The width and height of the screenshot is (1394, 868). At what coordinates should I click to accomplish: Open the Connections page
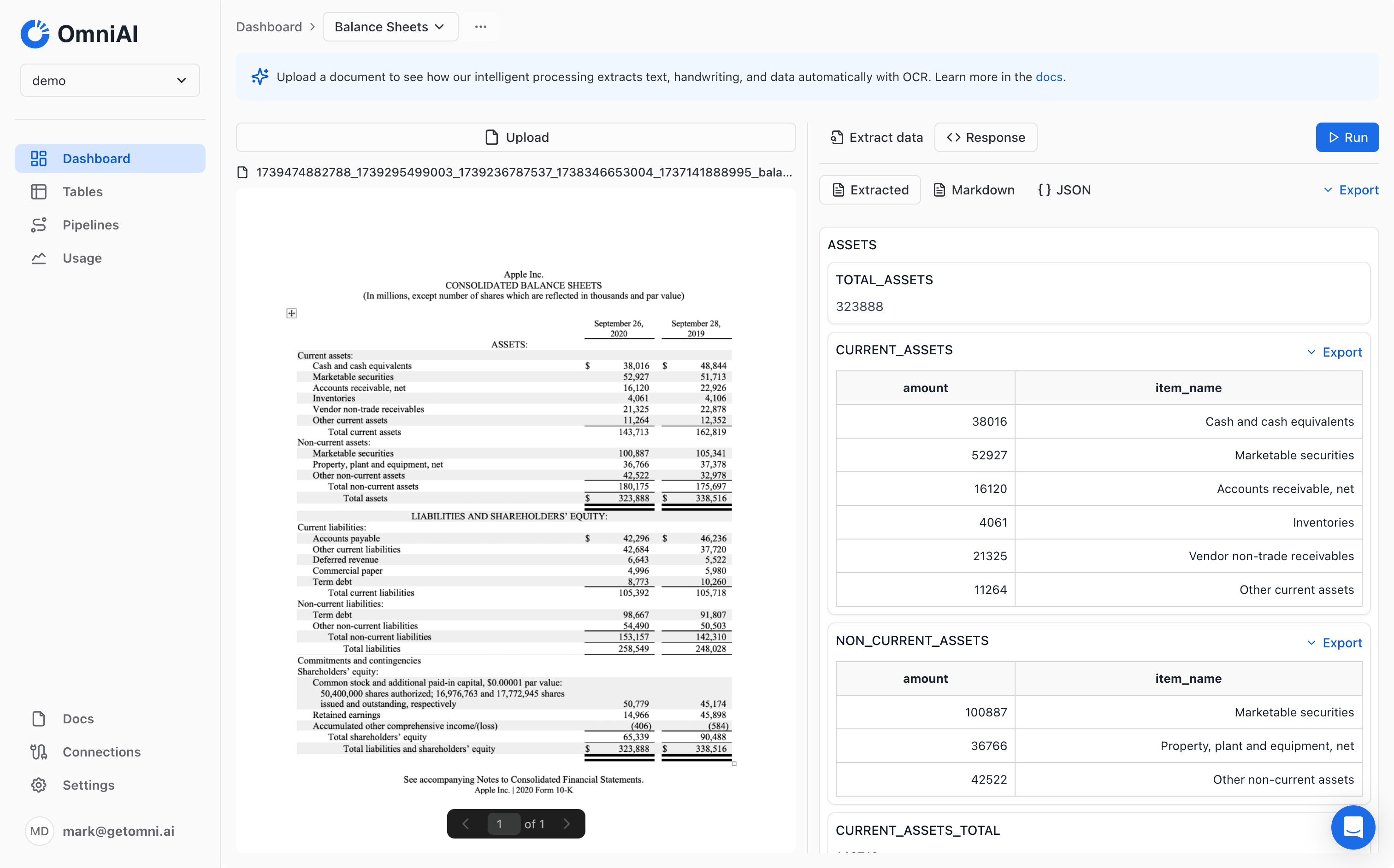click(101, 752)
